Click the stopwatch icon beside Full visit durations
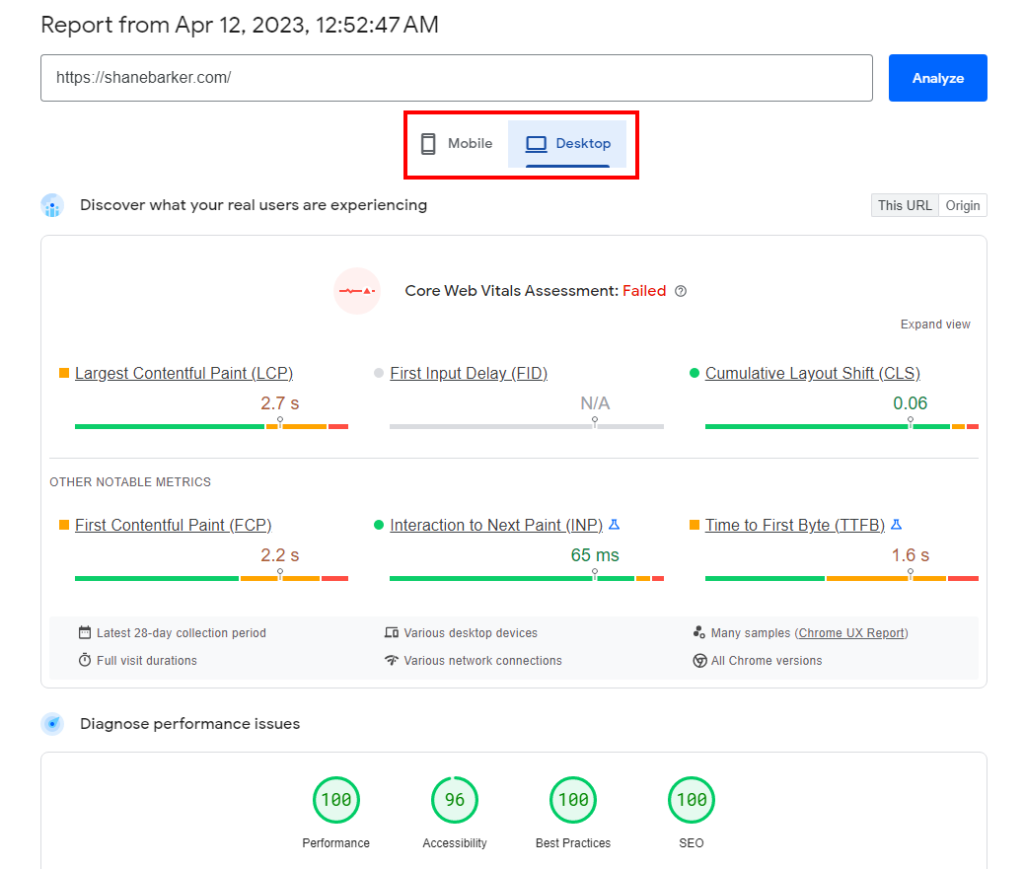1024x869 pixels. tap(85, 660)
